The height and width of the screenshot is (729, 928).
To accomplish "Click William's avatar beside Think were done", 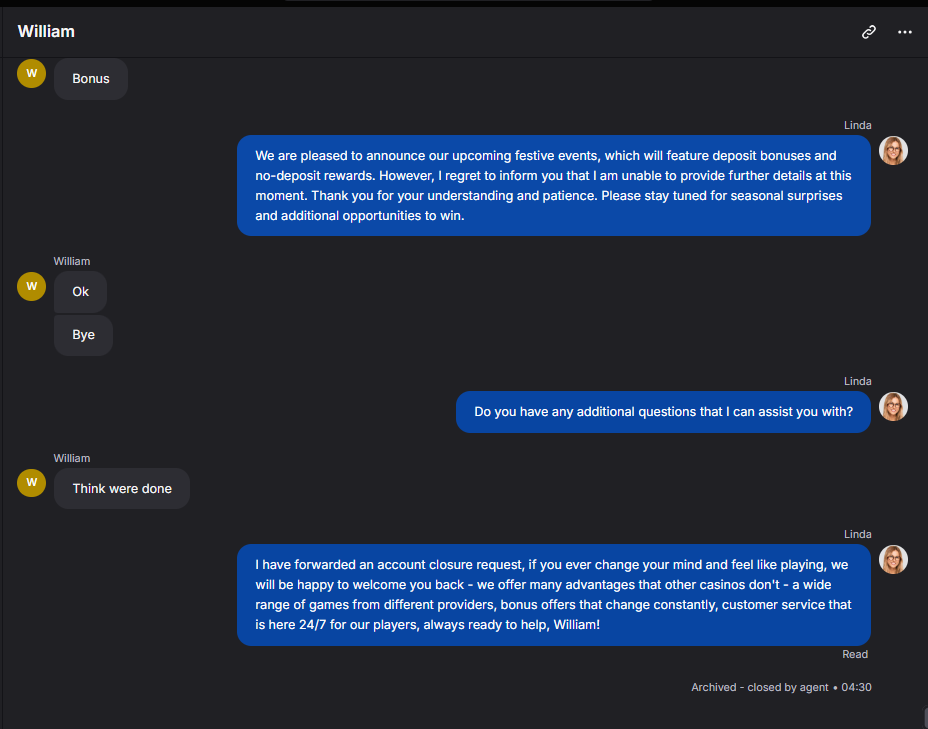I will click(31, 483).
